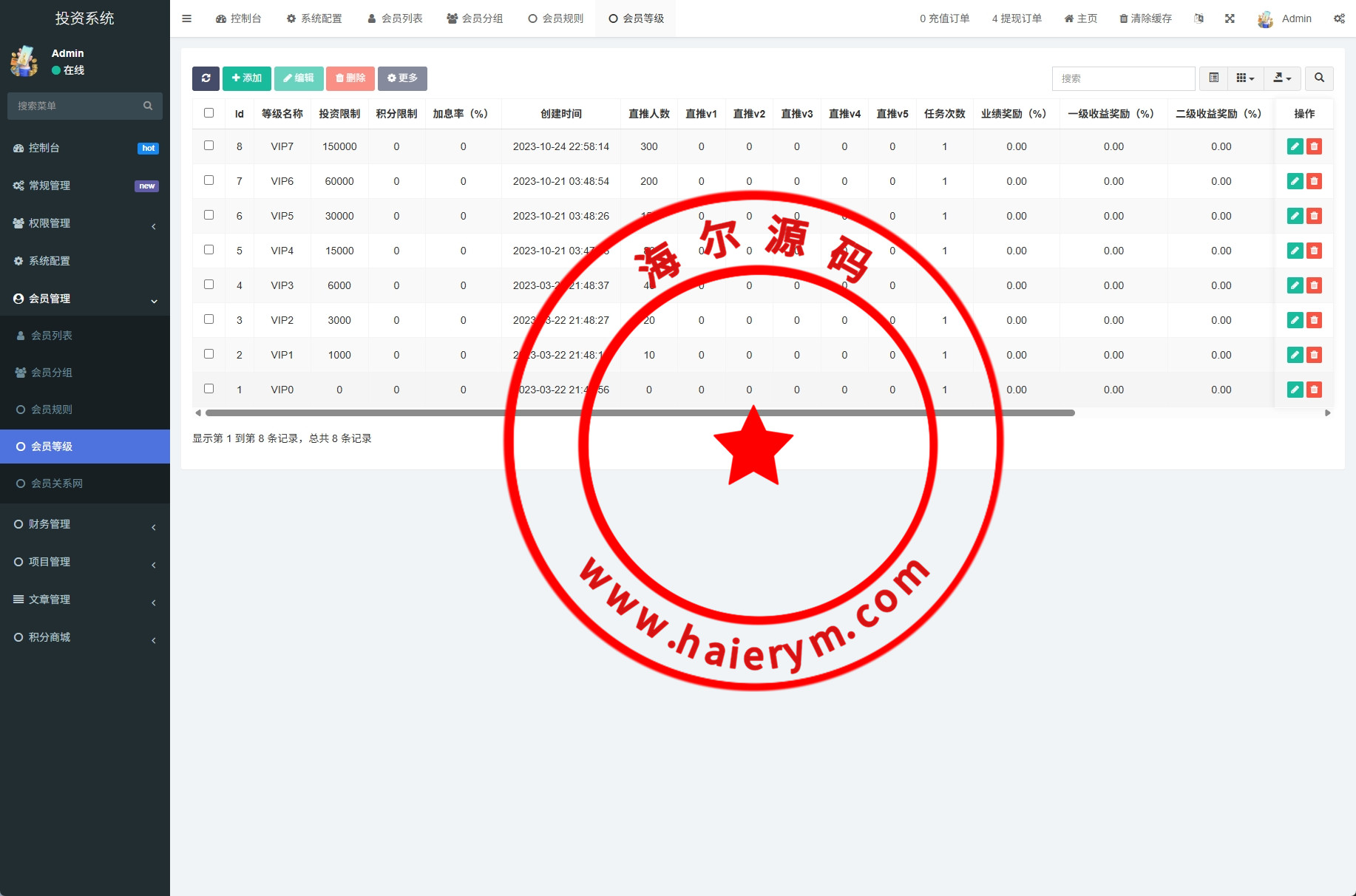Open the columns dropdown in table toolbar
The image size is (1356, 896).
[x=1245, y=78]
